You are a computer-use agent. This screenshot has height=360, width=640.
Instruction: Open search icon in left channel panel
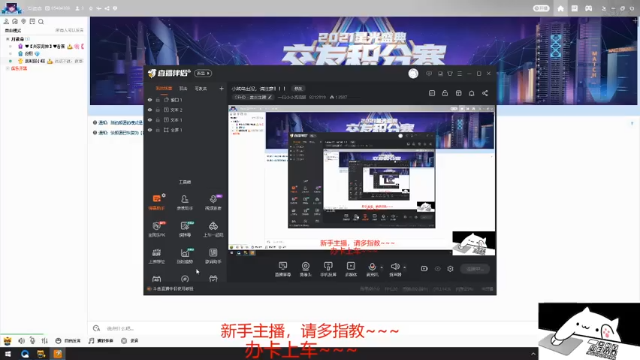point(41,22)
